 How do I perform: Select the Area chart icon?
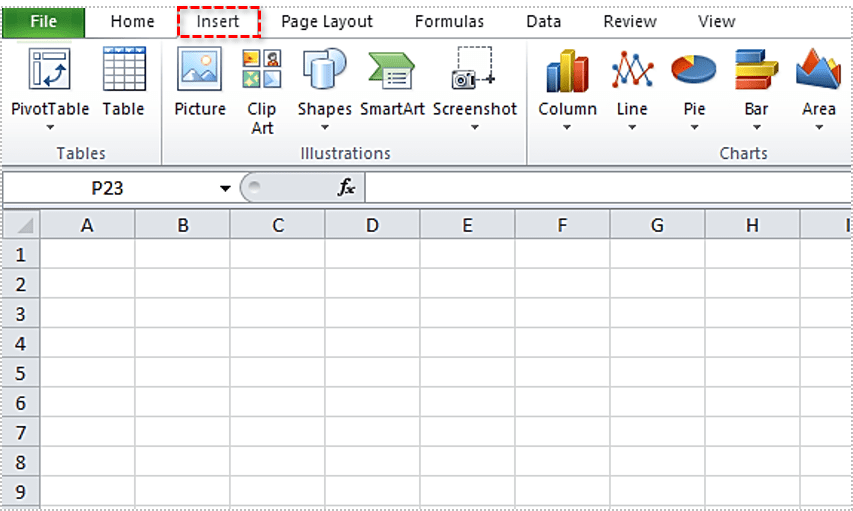[x=818, y=70]
